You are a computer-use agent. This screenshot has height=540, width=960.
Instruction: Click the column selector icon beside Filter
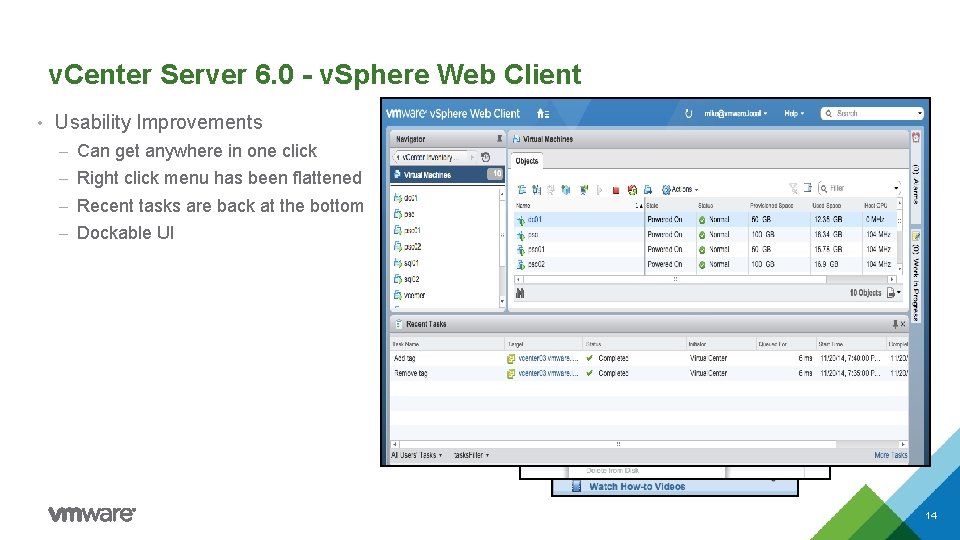[808, 188]
